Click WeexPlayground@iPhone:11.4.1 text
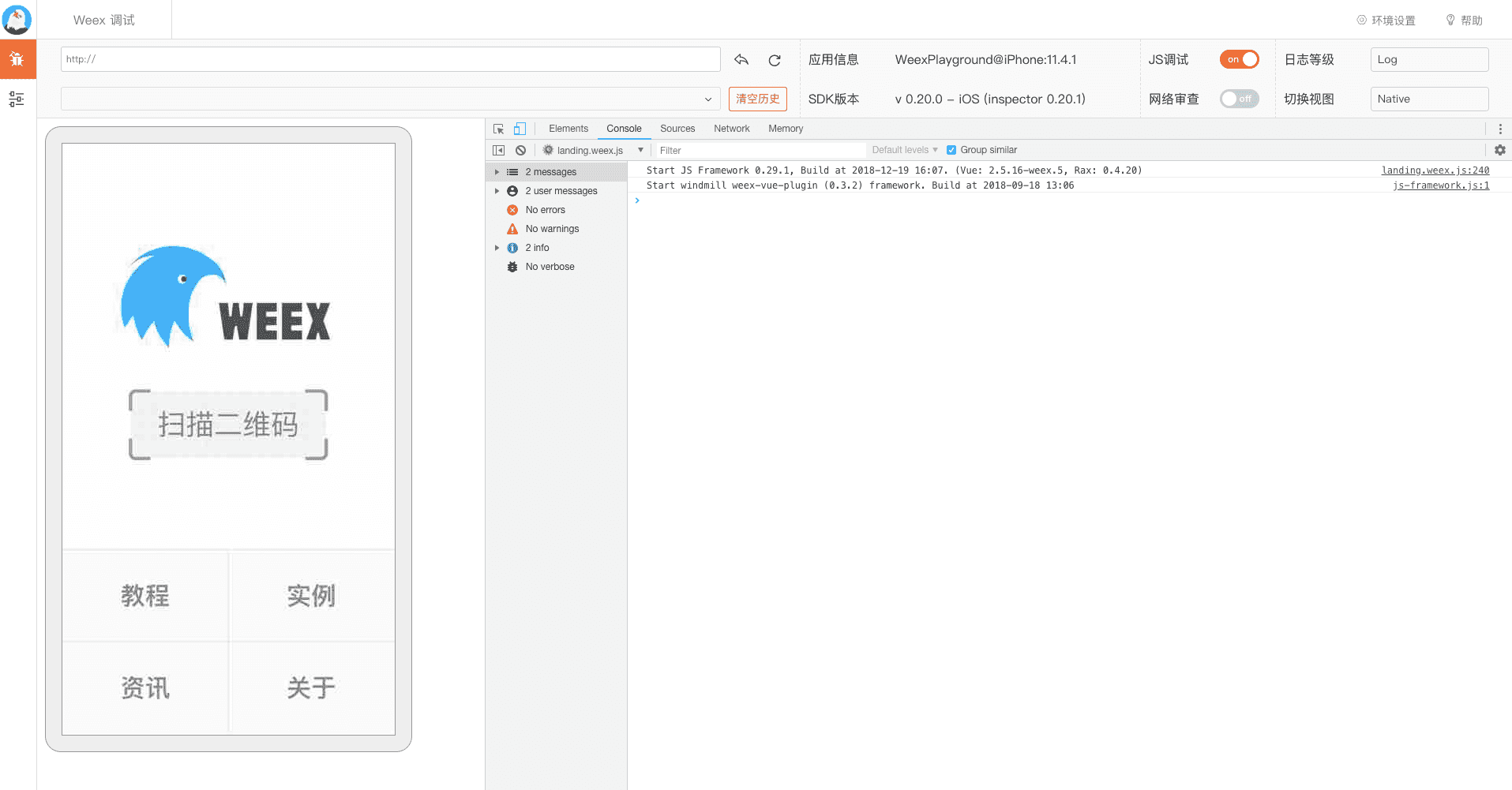Screen dimensions: 1512x790 click(x=985, y=60)
